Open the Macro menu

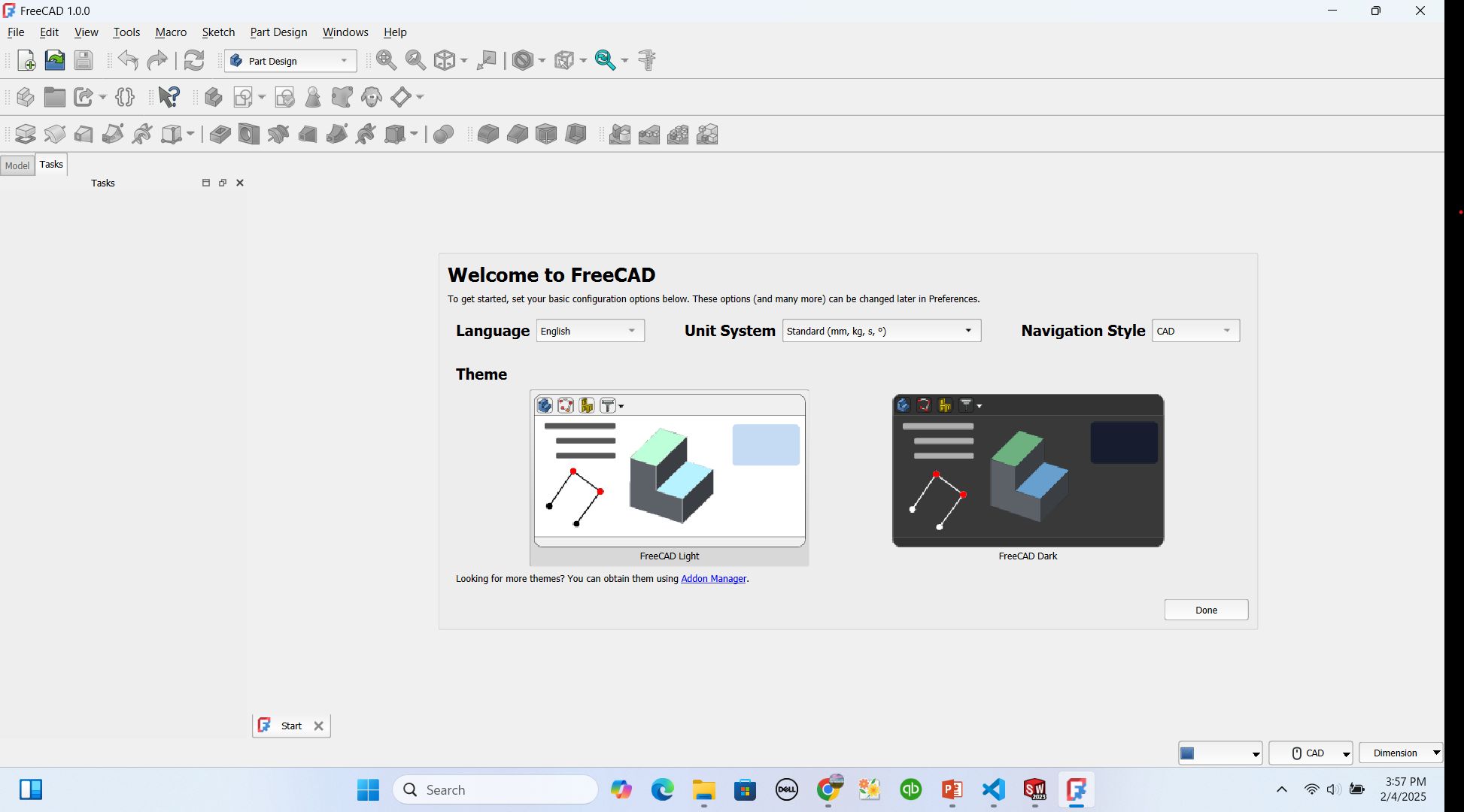pos(171,32)
